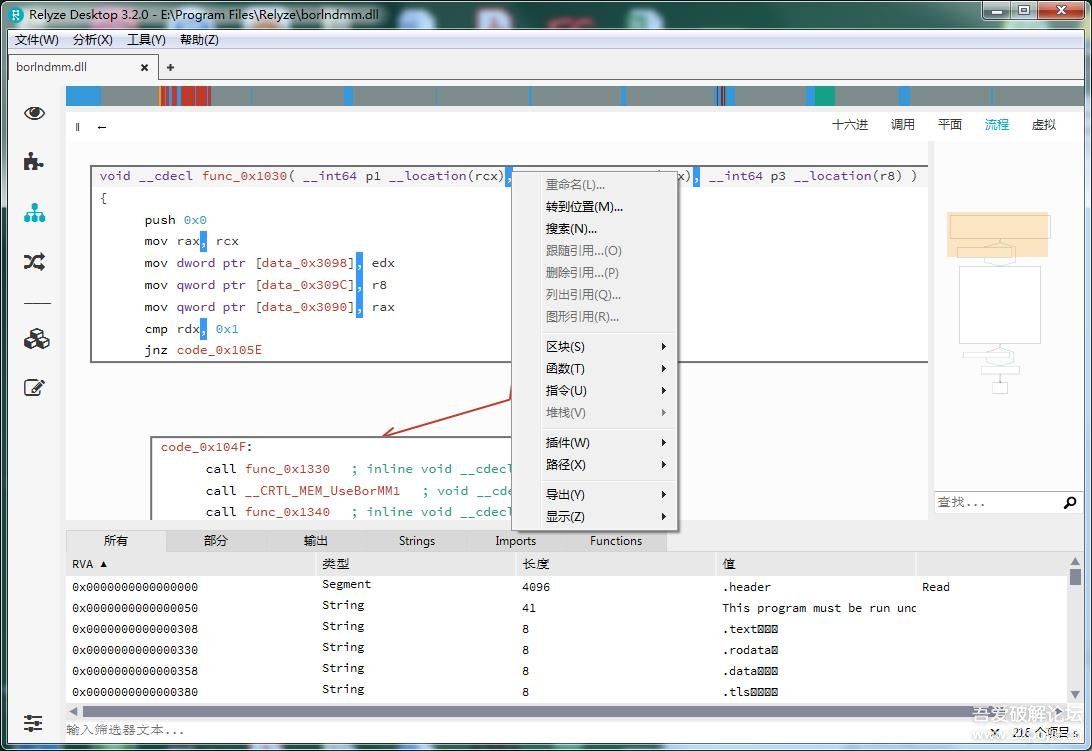The height and width of the screenshot is (751, 1092).
Task: Close the borlndmm.dll tab
Action: pos(144,68)
